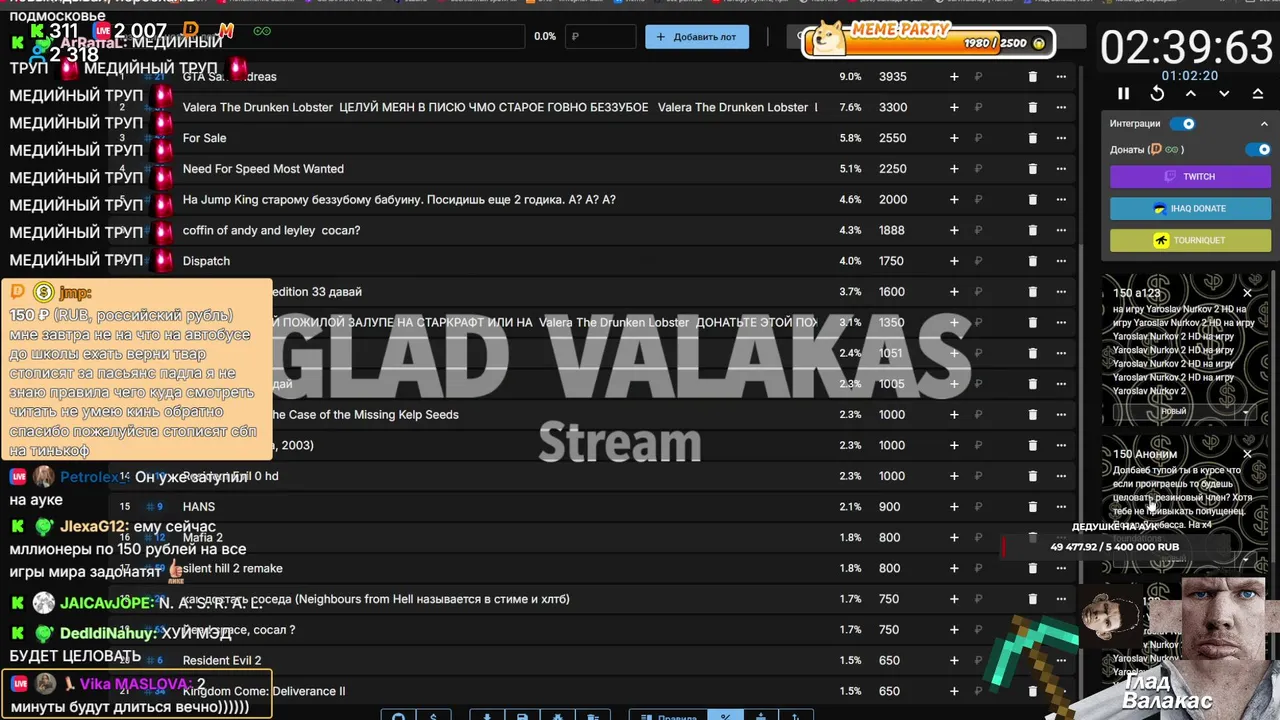This screenshot has width=1280, height=720.
Task: Select the For Sale lot name
Action: 204,138
